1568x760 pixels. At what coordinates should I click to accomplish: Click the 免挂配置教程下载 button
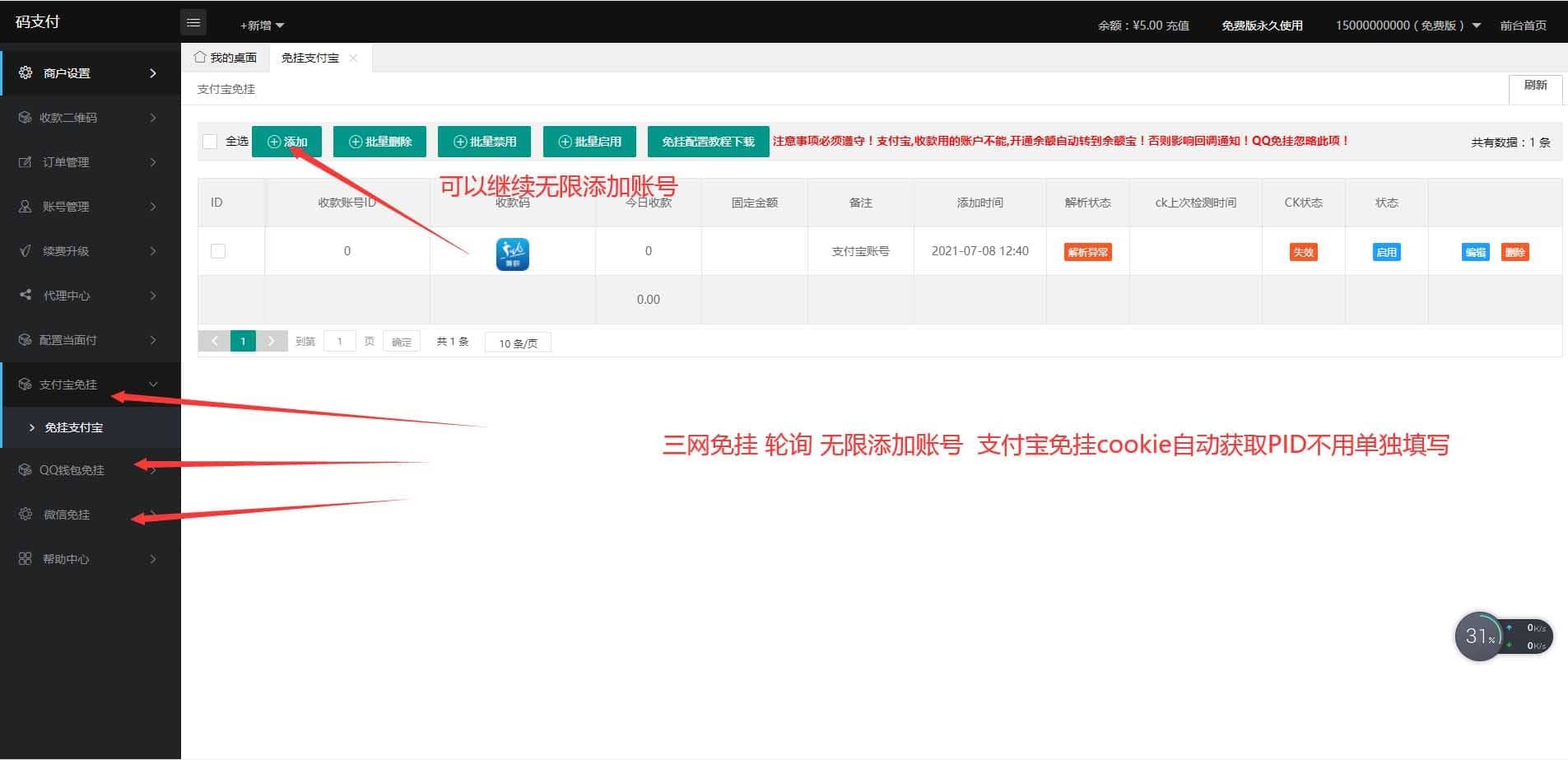coord(708,142)
